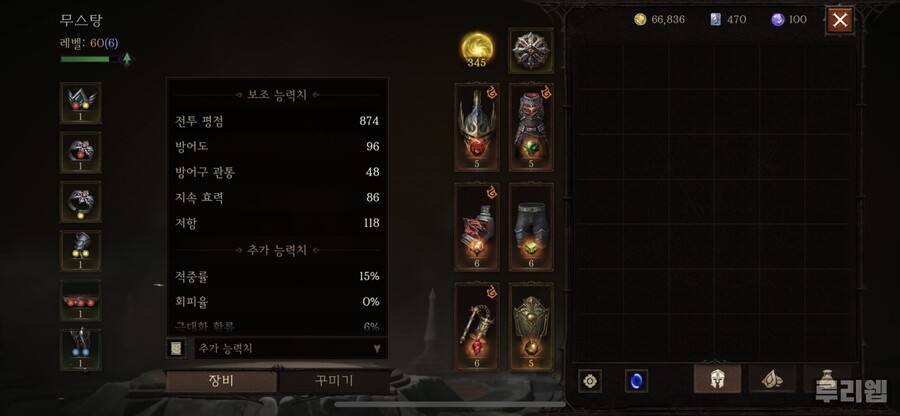Toggle the target-circle inventory sort icon
900x416 pixels.
point(590,381)
